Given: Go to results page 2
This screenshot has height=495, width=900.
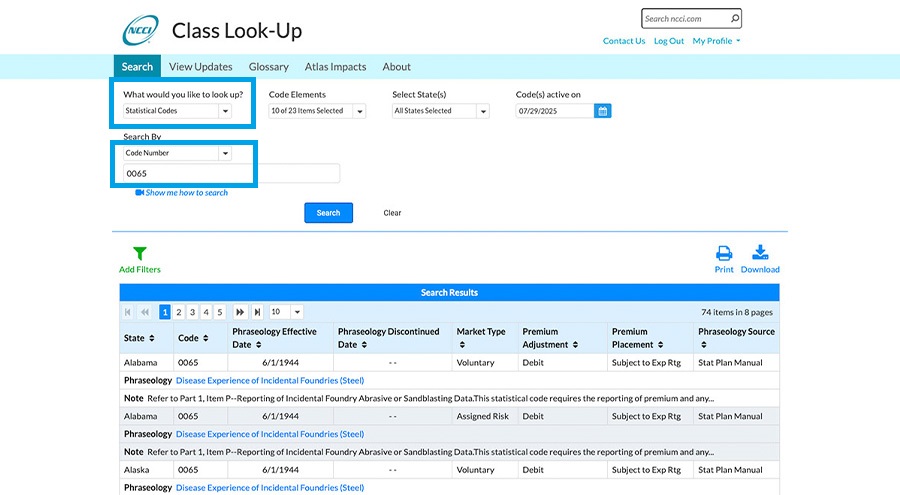Looking at the screenshot, I should pyautogui.click(x=179, y=312).
